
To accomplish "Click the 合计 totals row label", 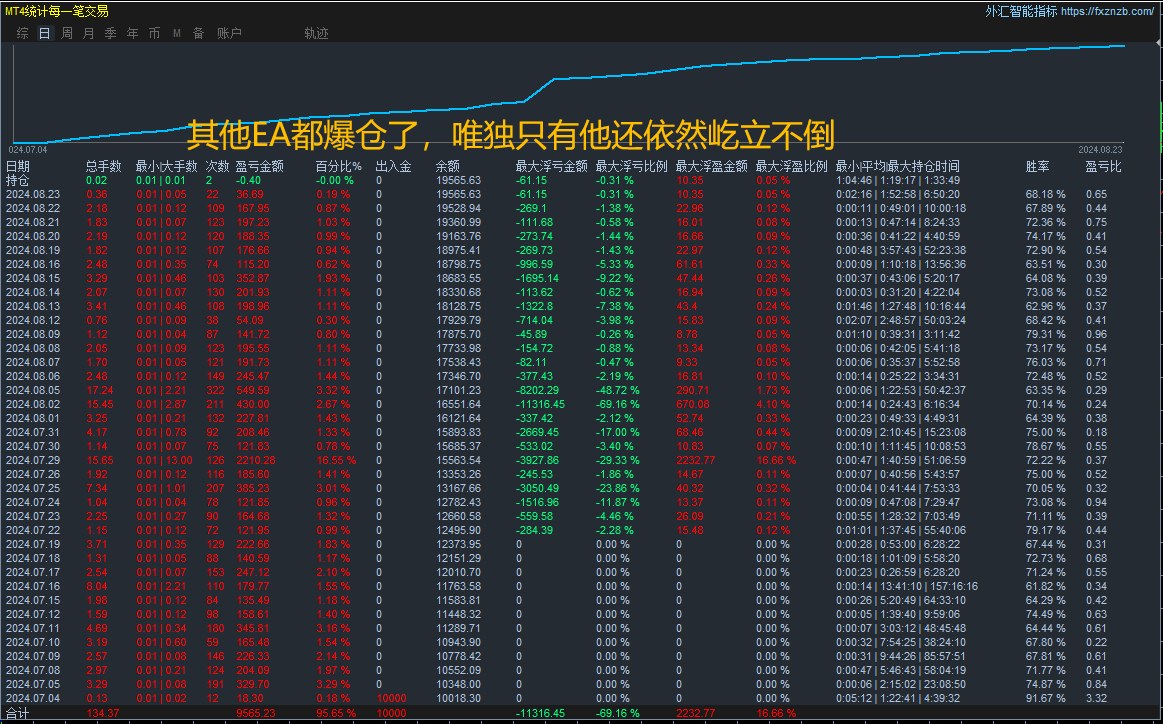I will (18, 714).
